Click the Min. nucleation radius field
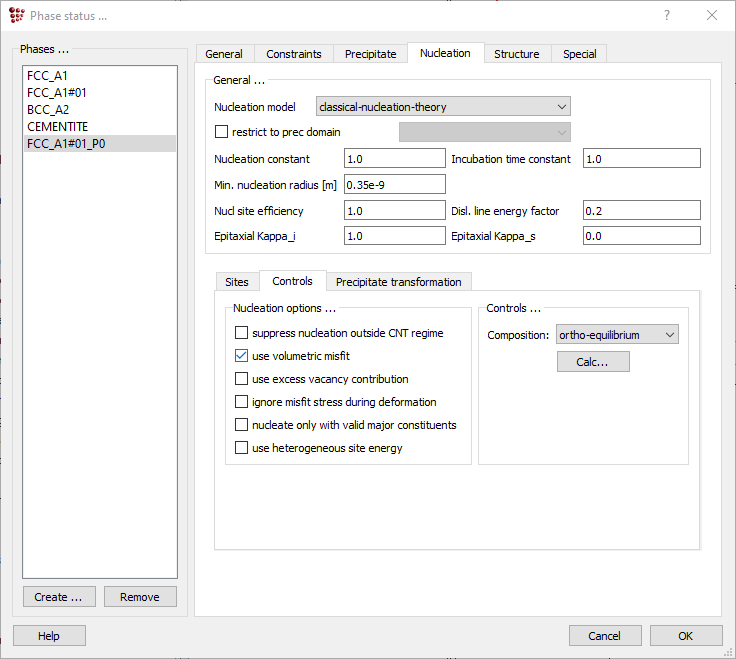 394,184
